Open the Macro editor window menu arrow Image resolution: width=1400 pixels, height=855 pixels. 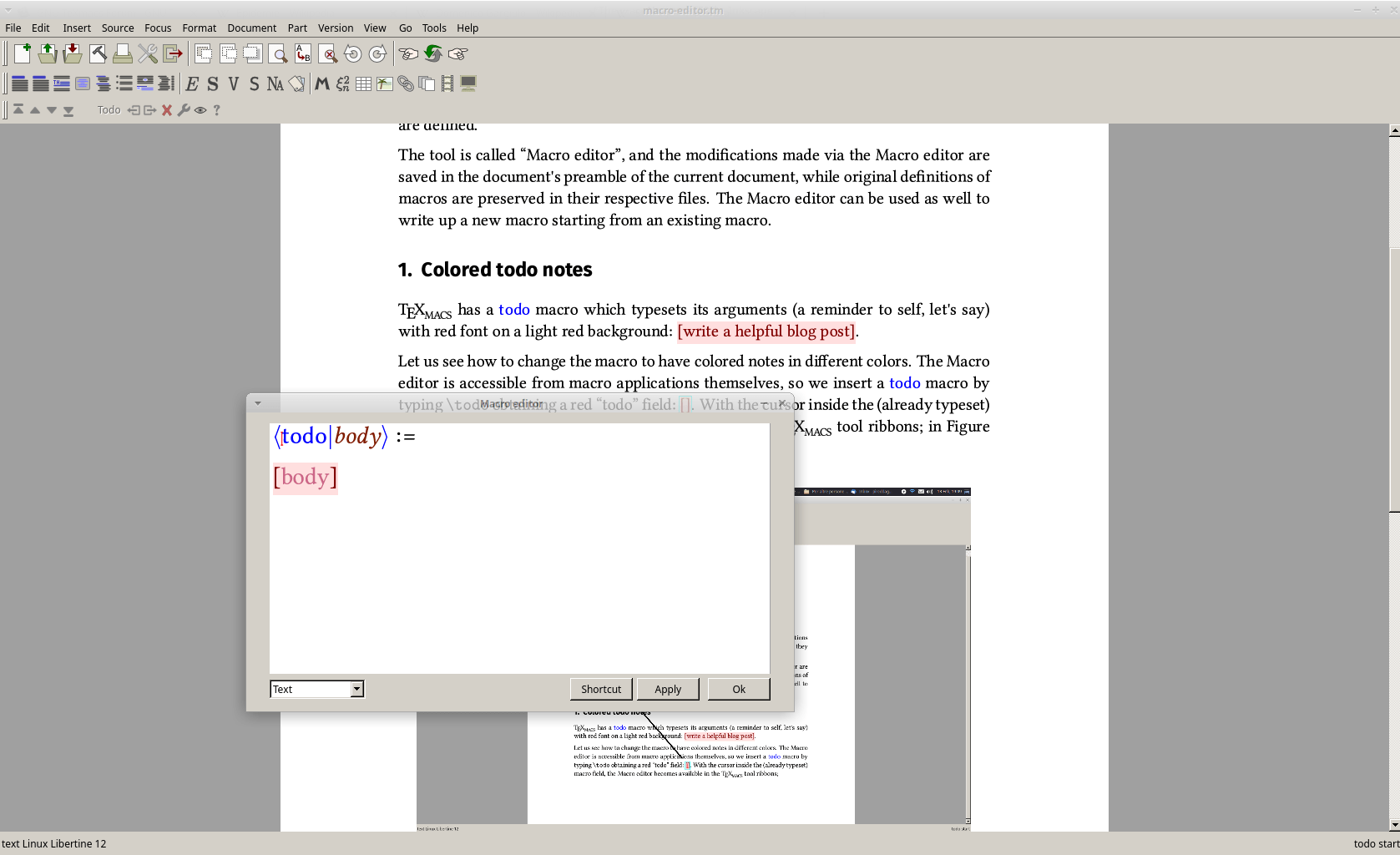point(258,403)
